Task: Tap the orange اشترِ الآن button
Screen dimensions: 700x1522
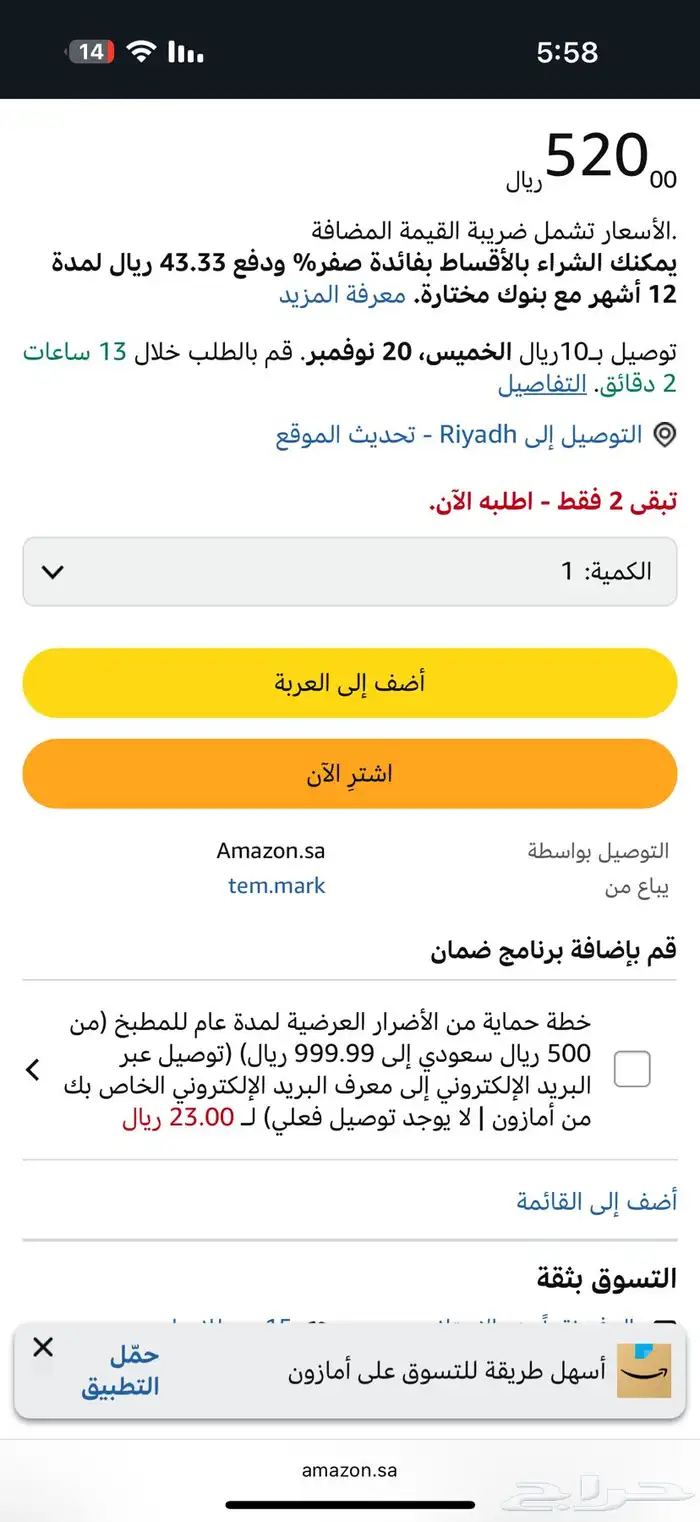Action: [x=350, y=773]
